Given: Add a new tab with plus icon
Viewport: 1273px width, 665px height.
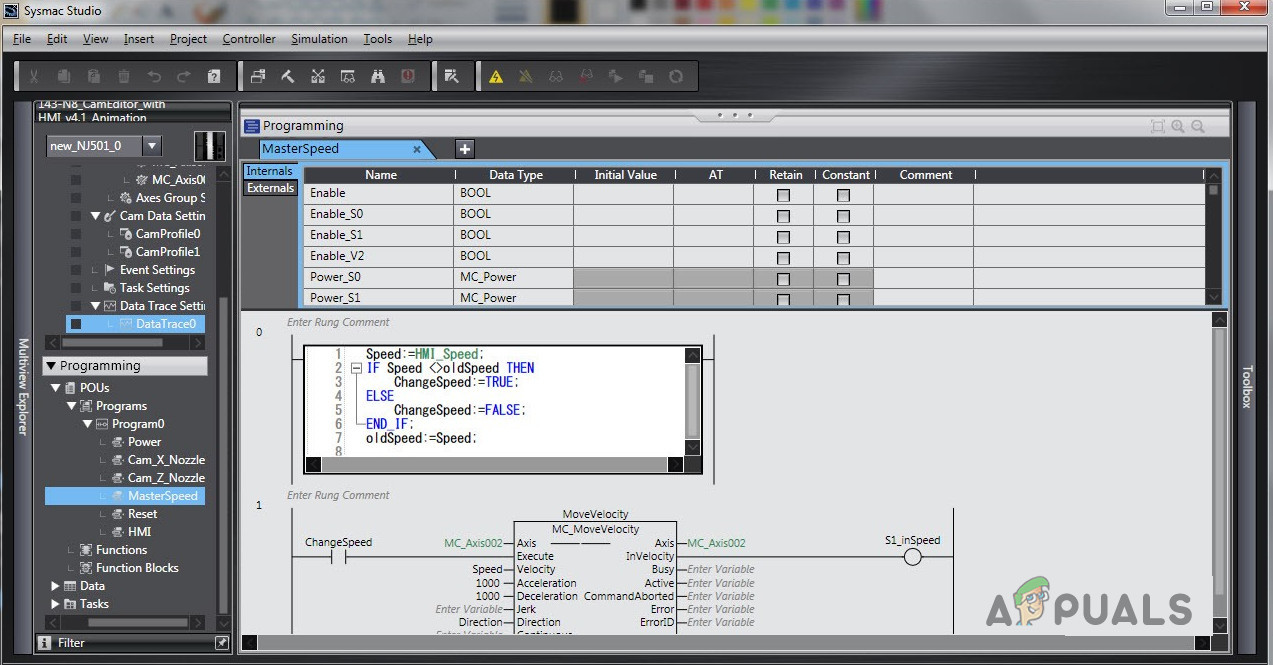Looking at the screenshot, I should (x=465, y=149).
